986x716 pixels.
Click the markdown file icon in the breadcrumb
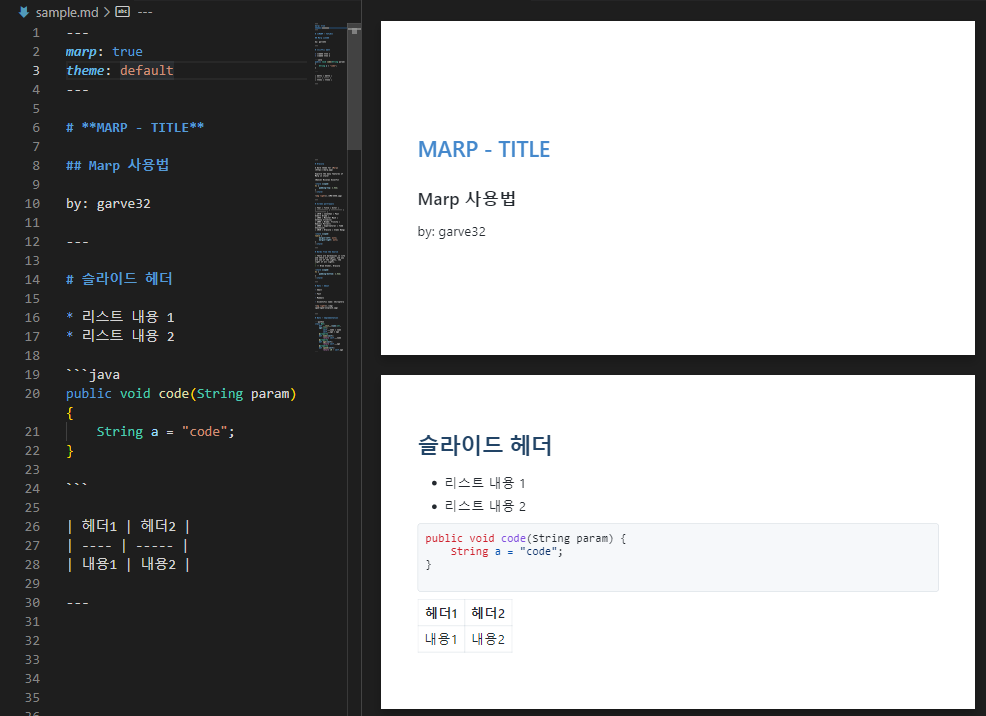pos(24,12)
